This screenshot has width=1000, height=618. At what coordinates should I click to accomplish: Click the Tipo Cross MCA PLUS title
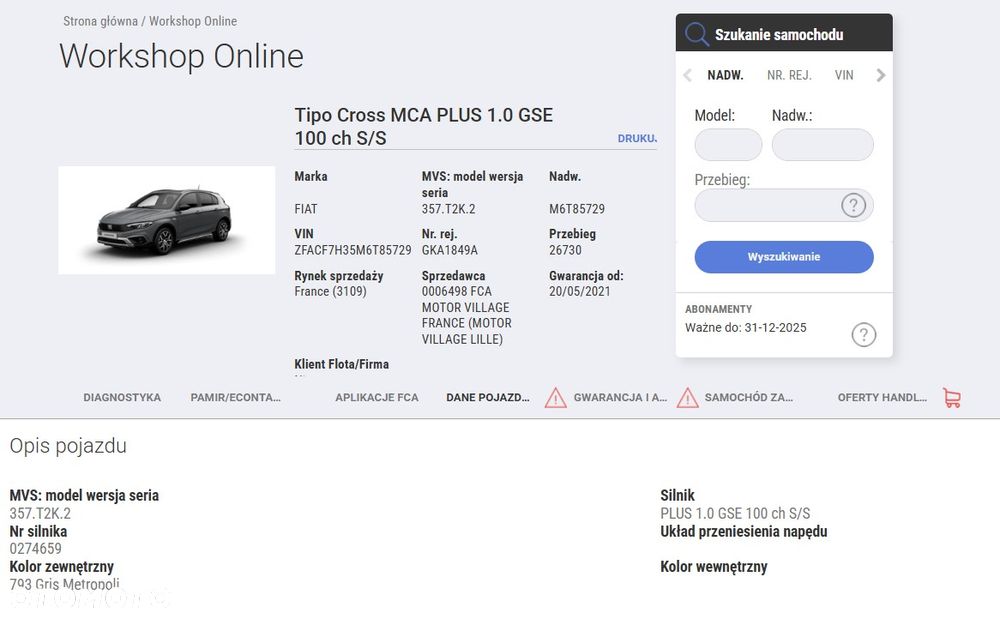423,126
